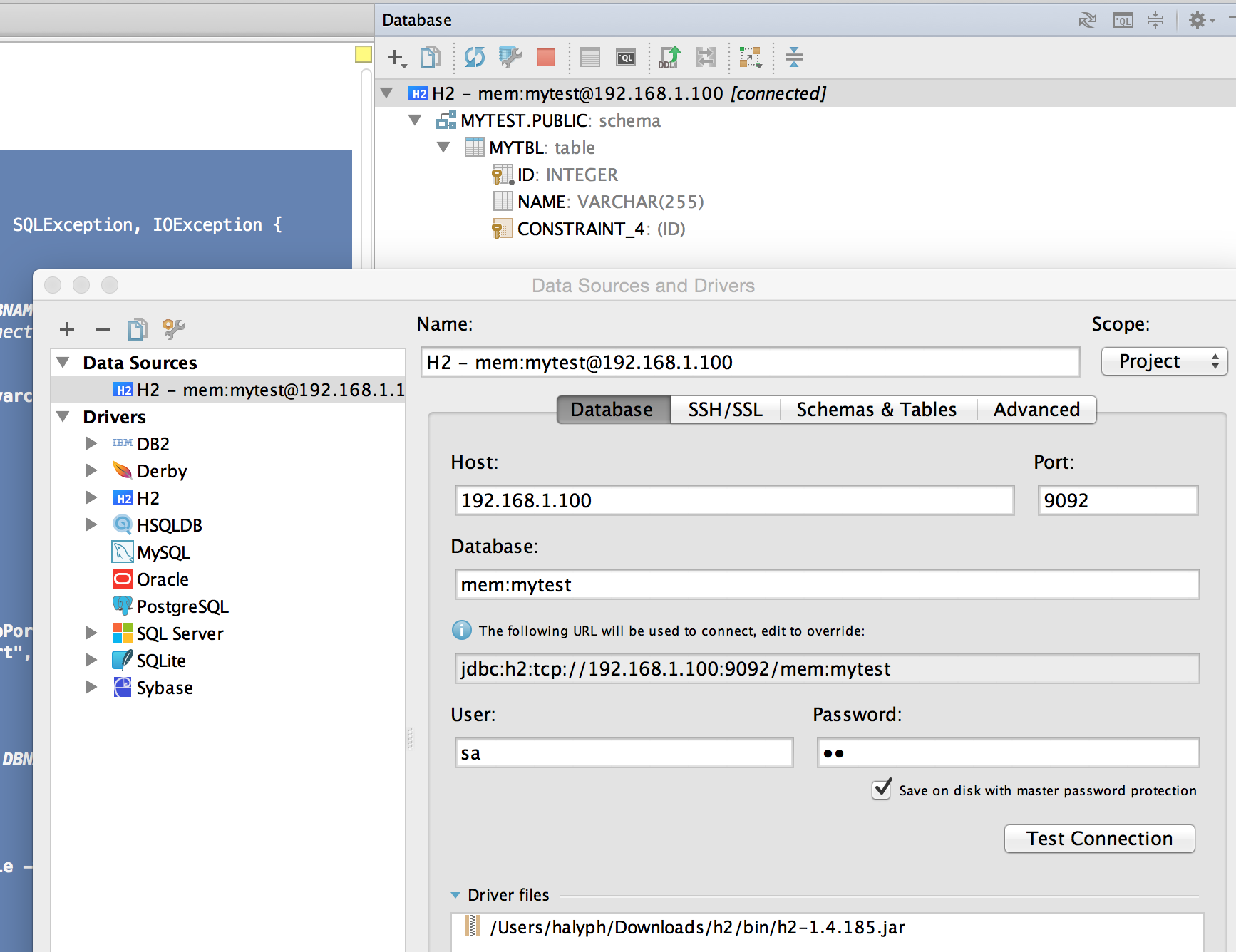The width and height of the screenshot is (1236, 952).
Task: Click the diagram visualization icon
Action: click(x=750, y=58)
